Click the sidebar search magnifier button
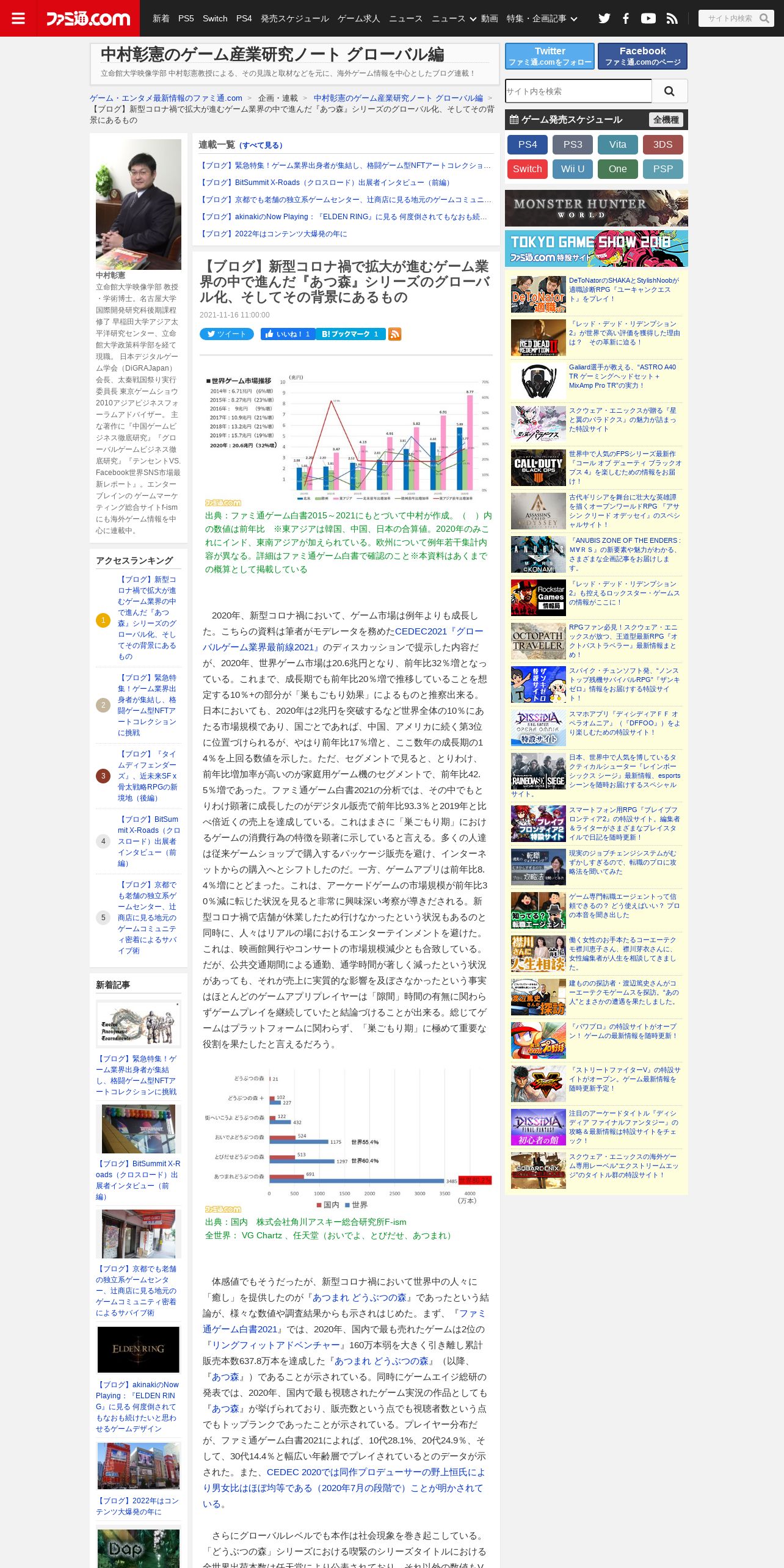 670,91
